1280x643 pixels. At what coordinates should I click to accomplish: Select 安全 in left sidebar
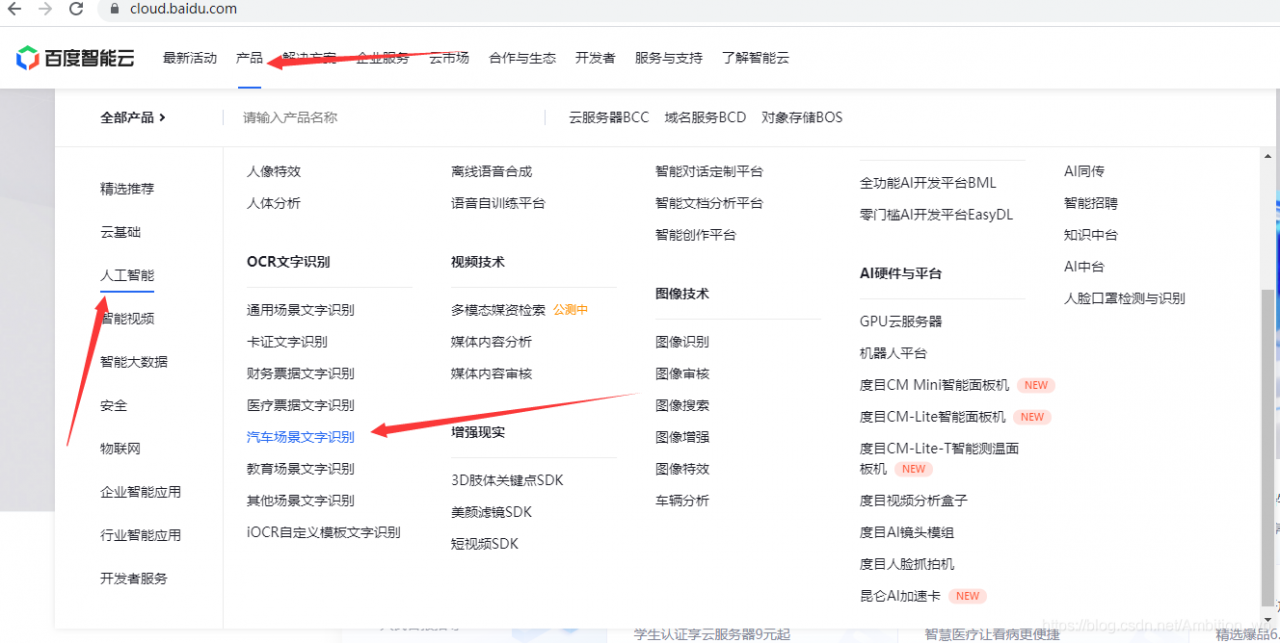click(114, 405)
